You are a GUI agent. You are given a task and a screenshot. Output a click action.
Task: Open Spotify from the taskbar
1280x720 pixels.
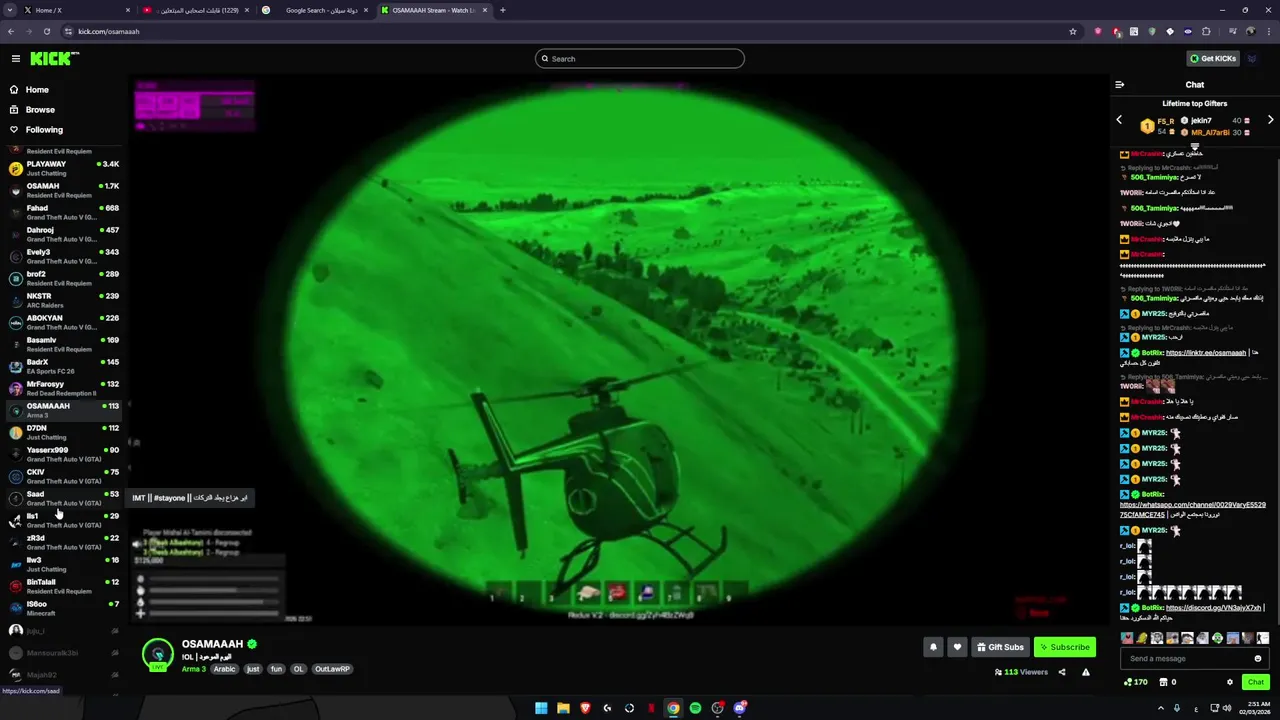695,708
